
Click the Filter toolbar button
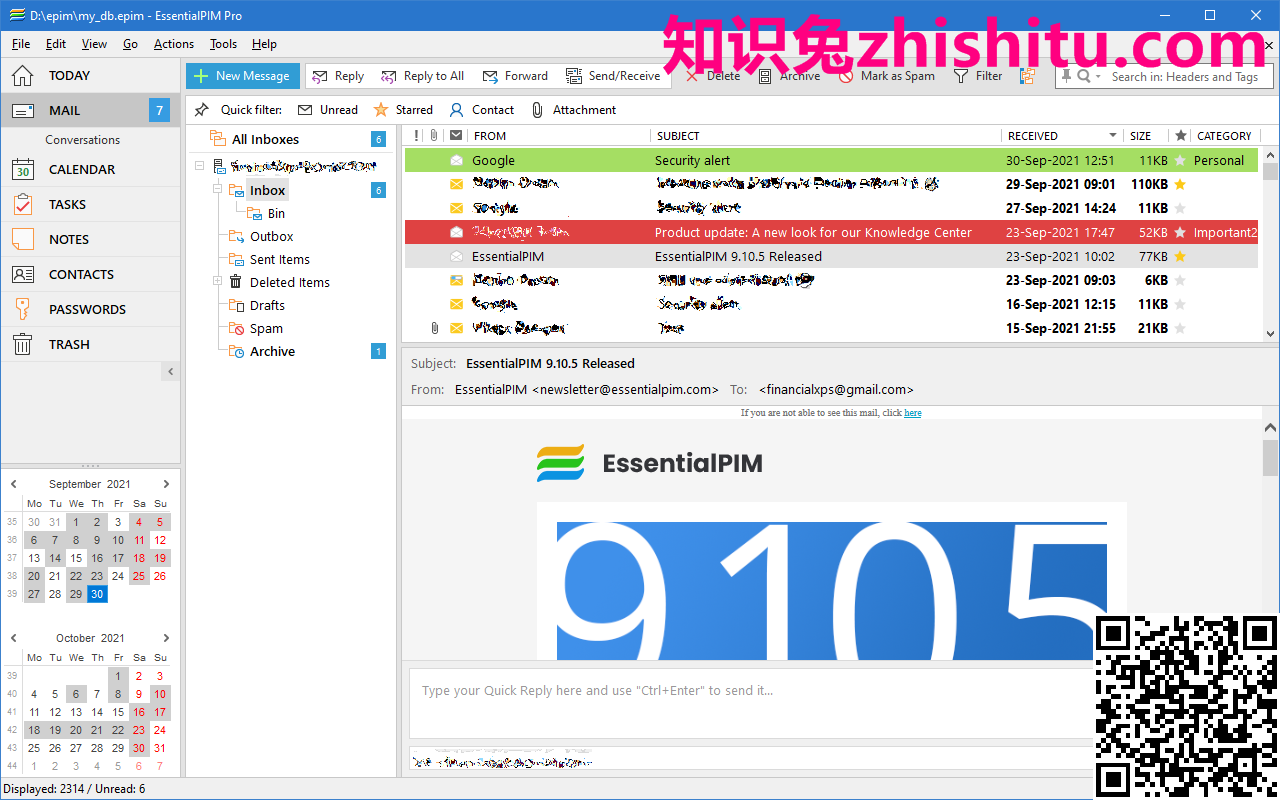978,76
